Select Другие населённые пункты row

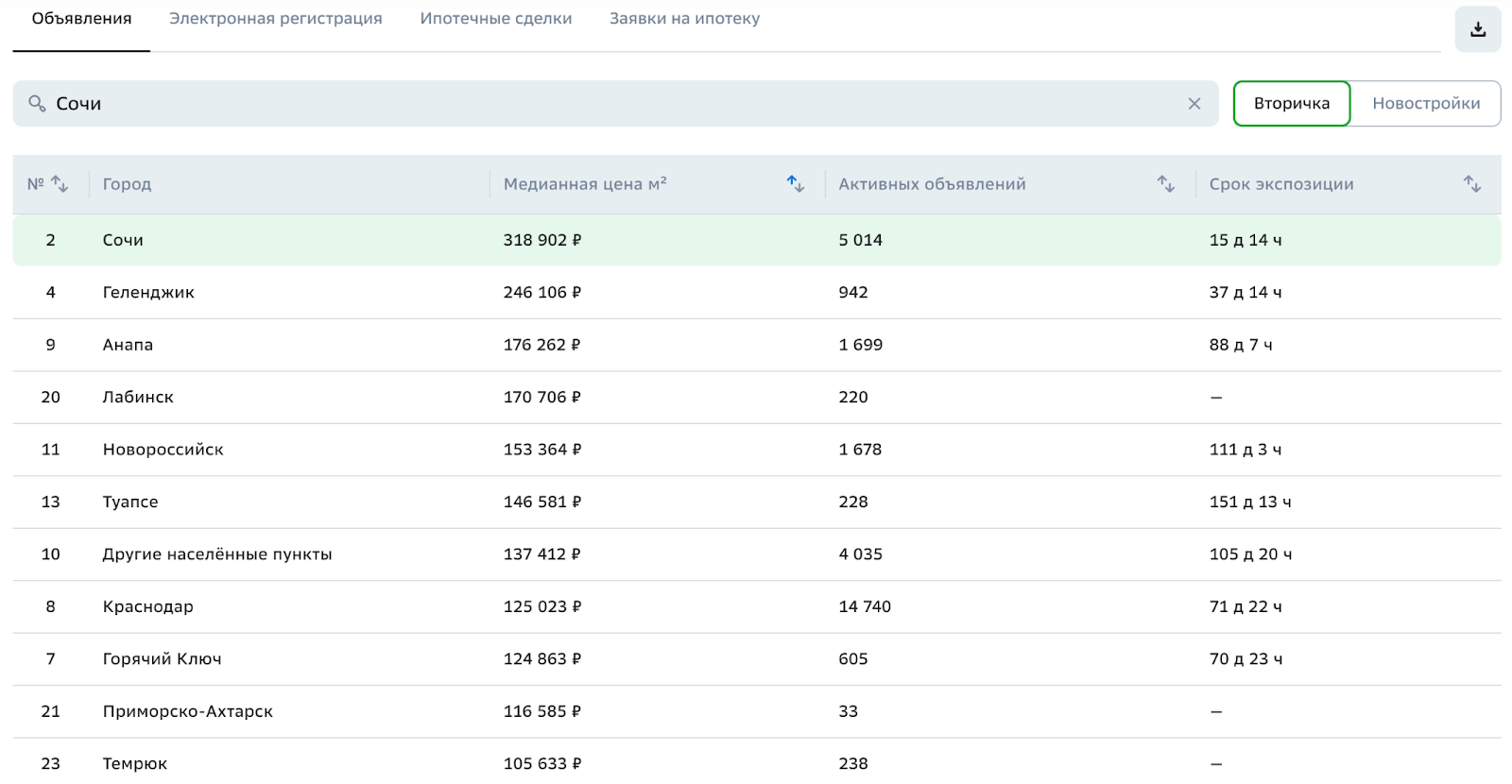757,554
